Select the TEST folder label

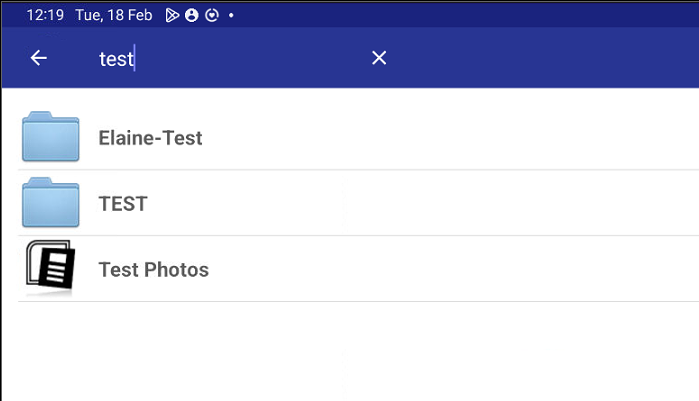click(123, 204)
